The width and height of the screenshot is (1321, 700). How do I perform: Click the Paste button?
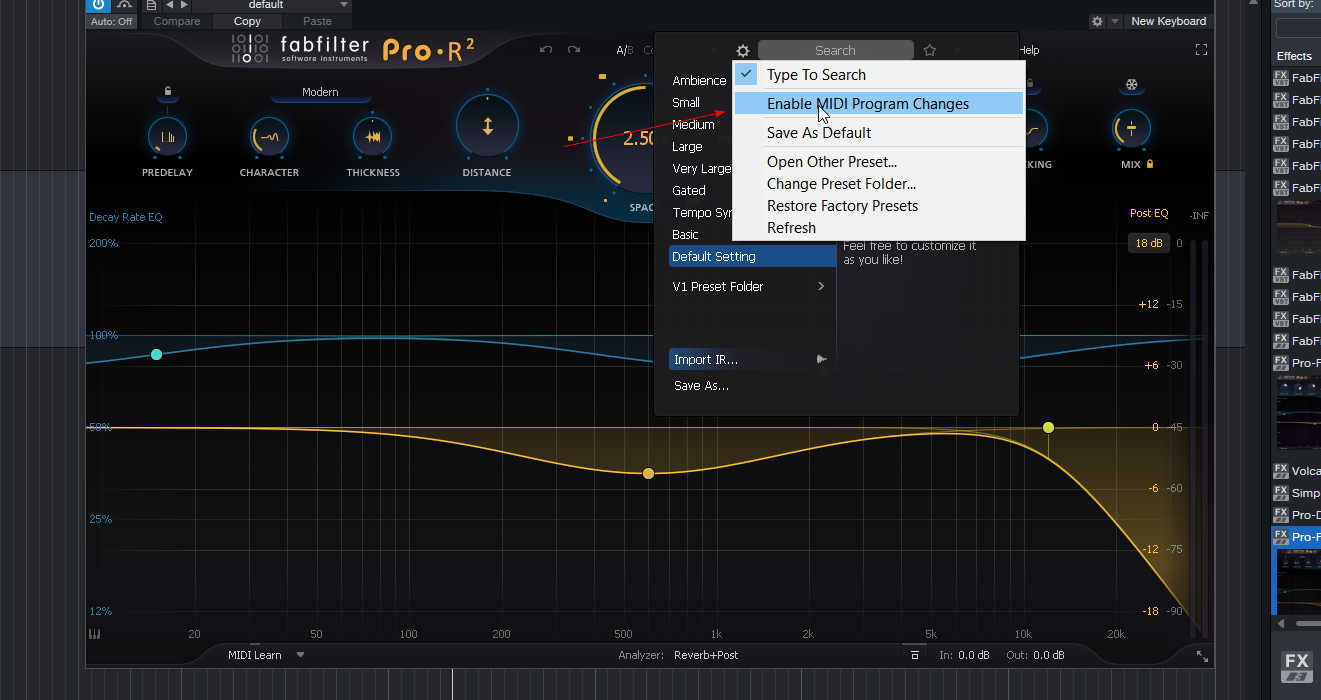[x=317, y=21]
